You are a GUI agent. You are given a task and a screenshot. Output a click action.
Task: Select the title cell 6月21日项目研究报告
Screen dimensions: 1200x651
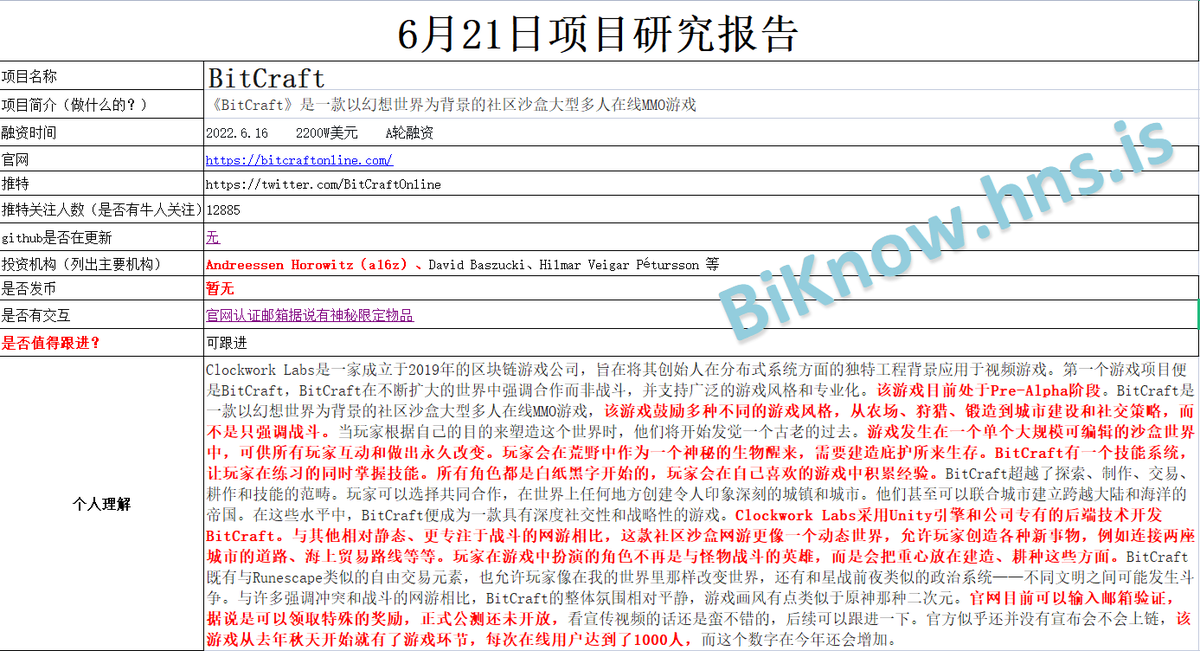(600, 34)
